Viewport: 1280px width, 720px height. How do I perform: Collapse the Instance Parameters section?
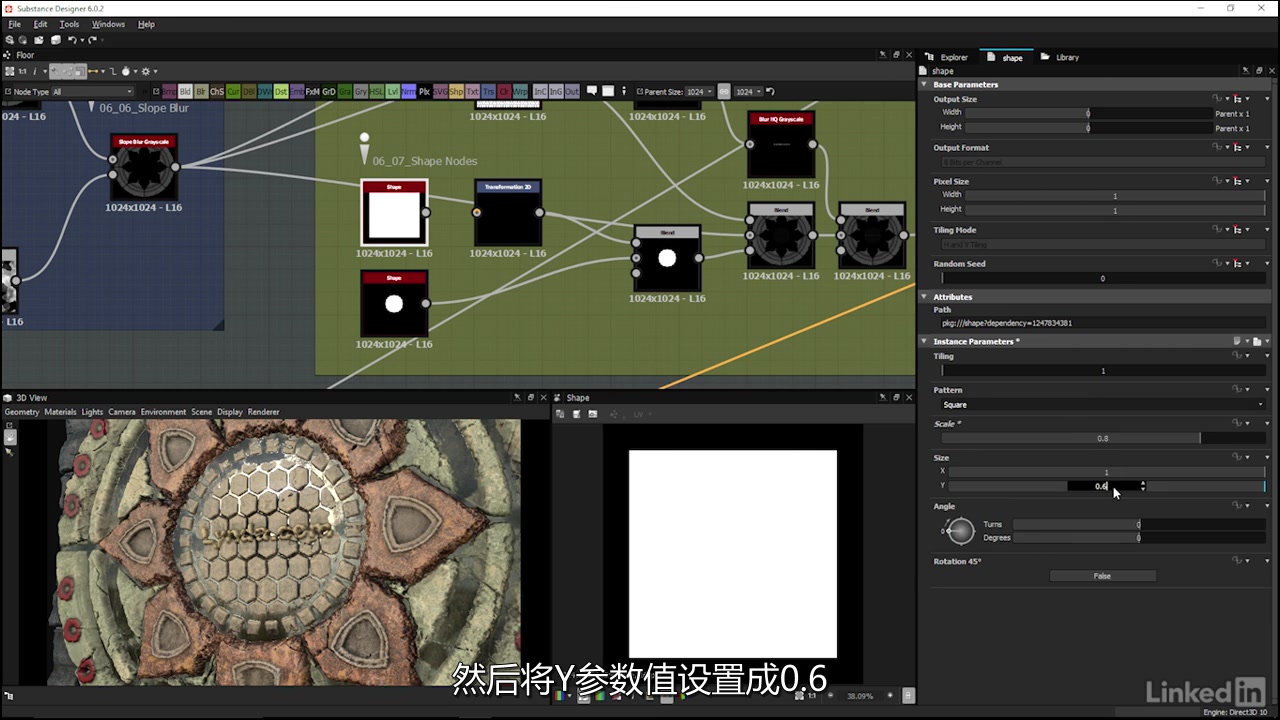pyautogui.click(x=925, y=342)
